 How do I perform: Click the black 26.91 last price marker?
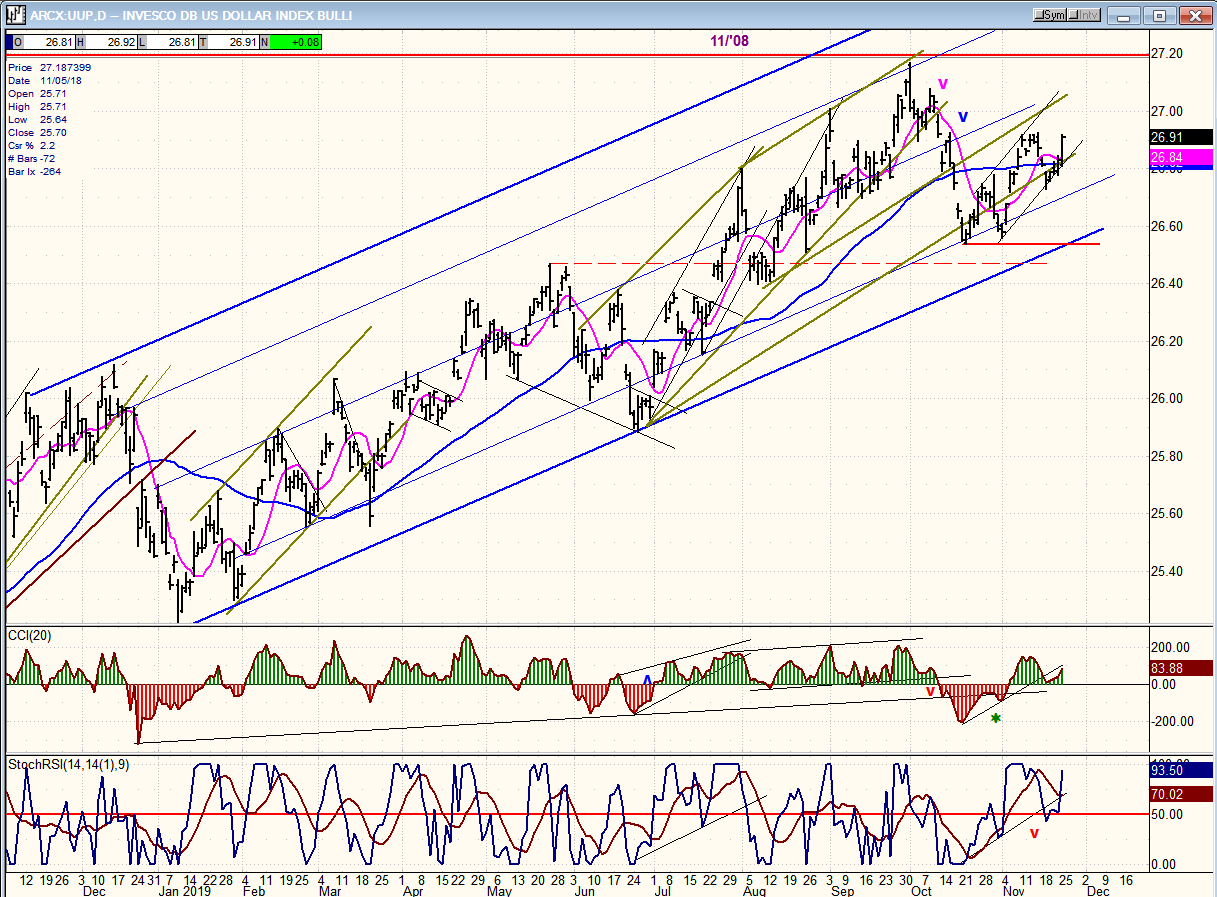[x=1167, y=138]
